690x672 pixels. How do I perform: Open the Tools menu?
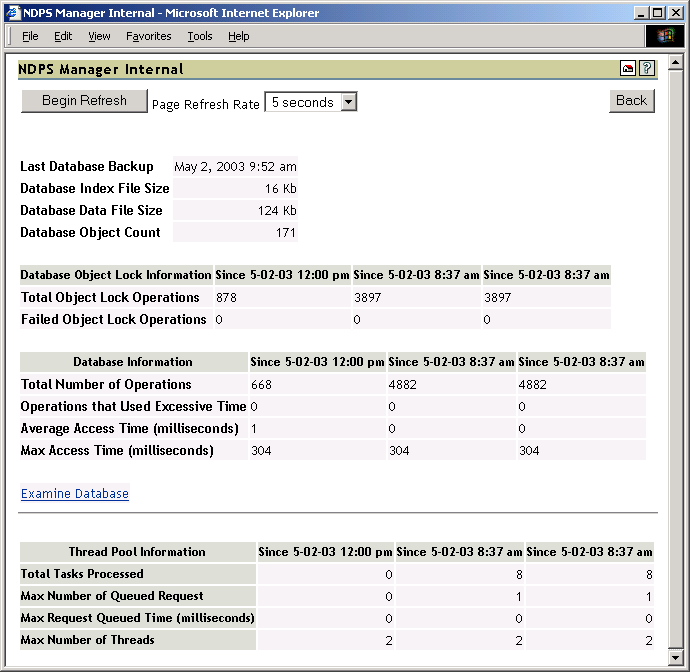(200, 36)
